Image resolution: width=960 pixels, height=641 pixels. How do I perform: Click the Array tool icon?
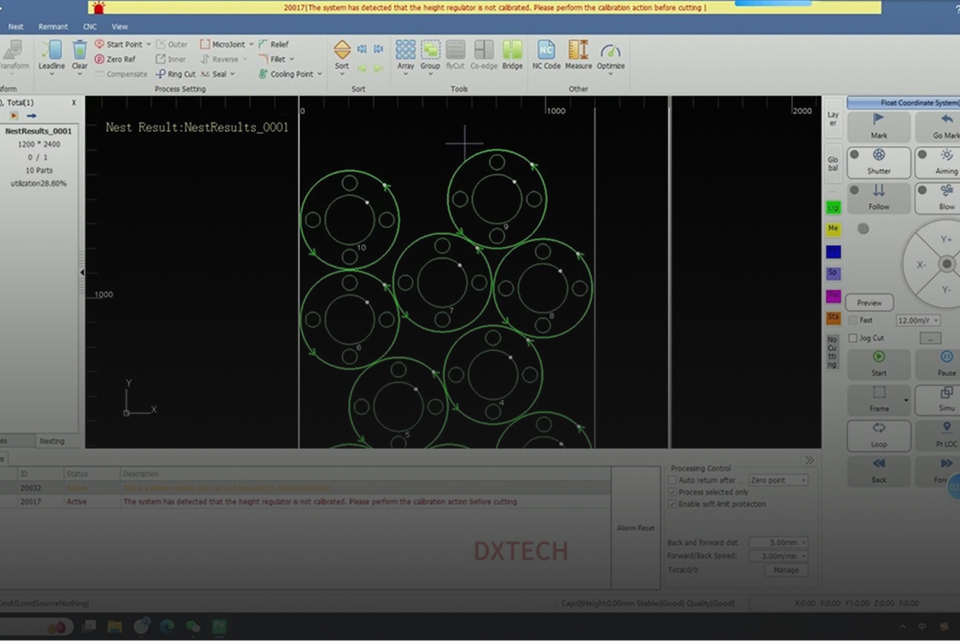pos(405,50)
